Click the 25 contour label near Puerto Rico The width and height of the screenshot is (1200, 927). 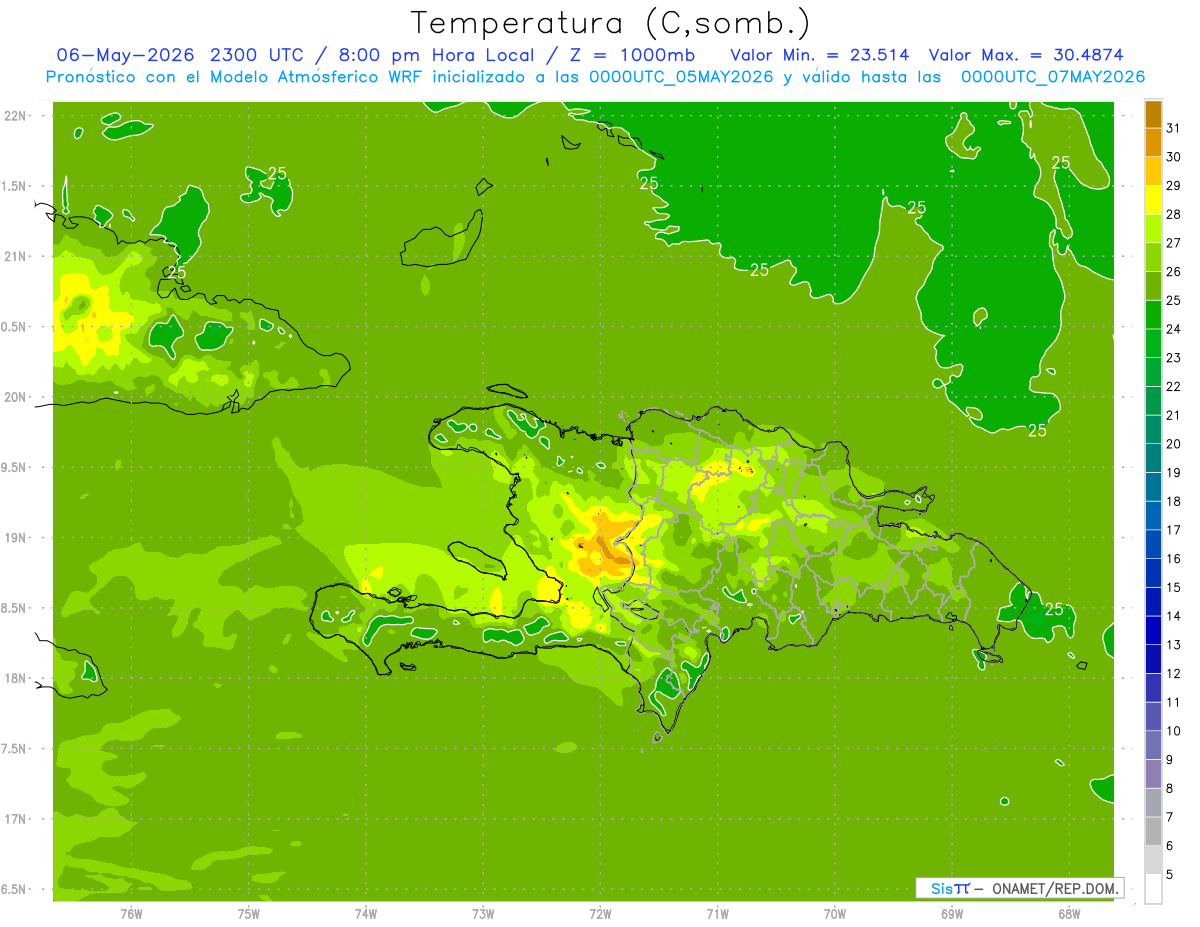[1054, 609]
